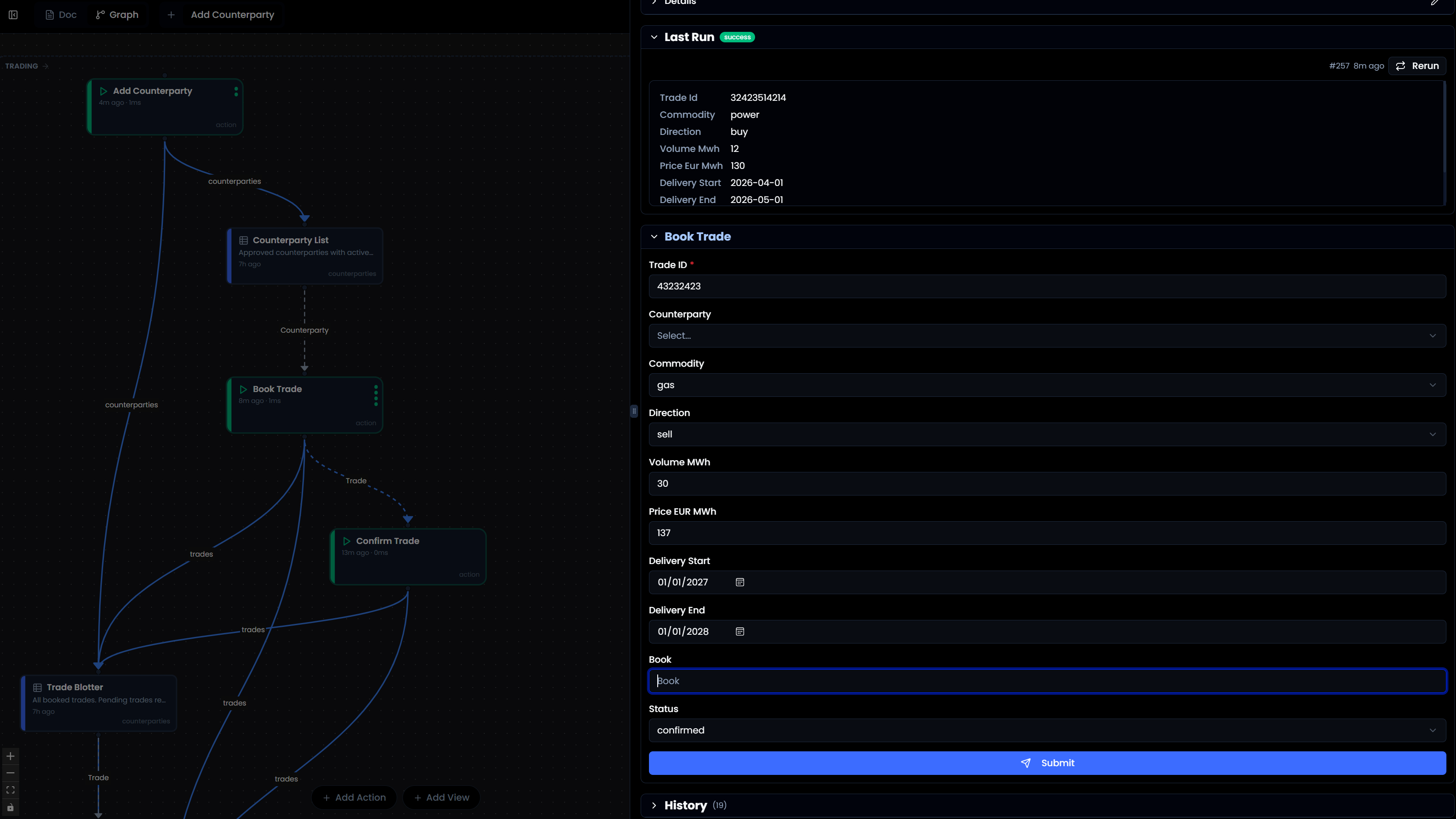Open the Delivery End calendar picker

point(739,631)
